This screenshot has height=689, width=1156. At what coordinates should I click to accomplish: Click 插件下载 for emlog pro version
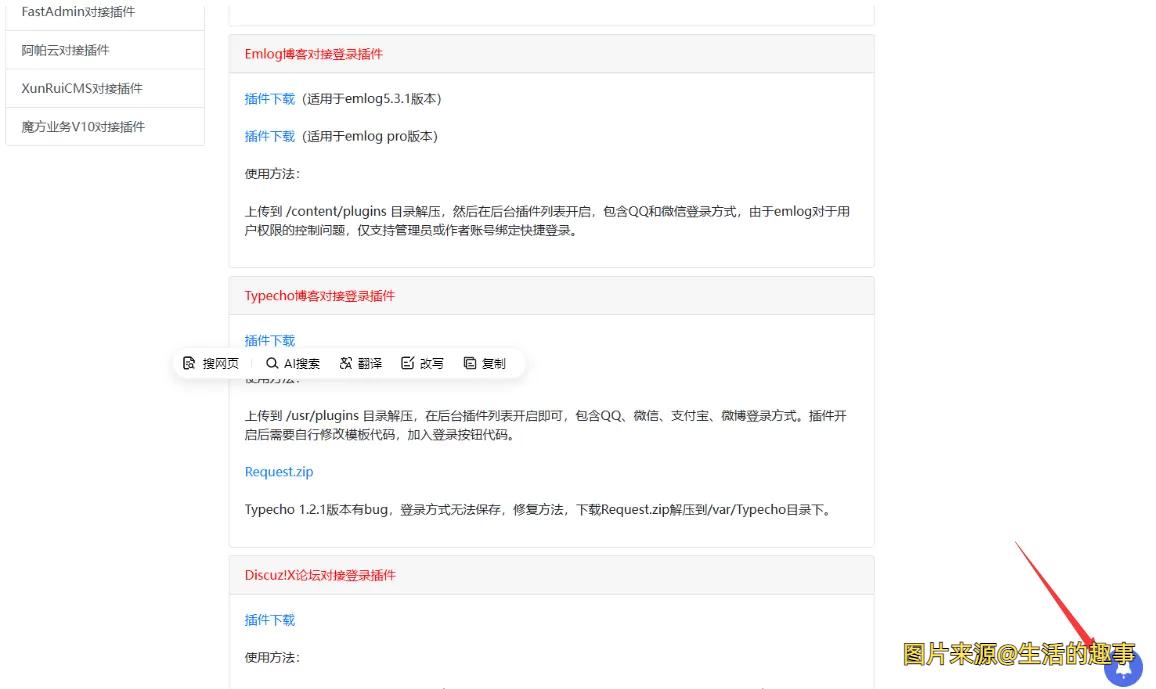click(x=270, y=136)
